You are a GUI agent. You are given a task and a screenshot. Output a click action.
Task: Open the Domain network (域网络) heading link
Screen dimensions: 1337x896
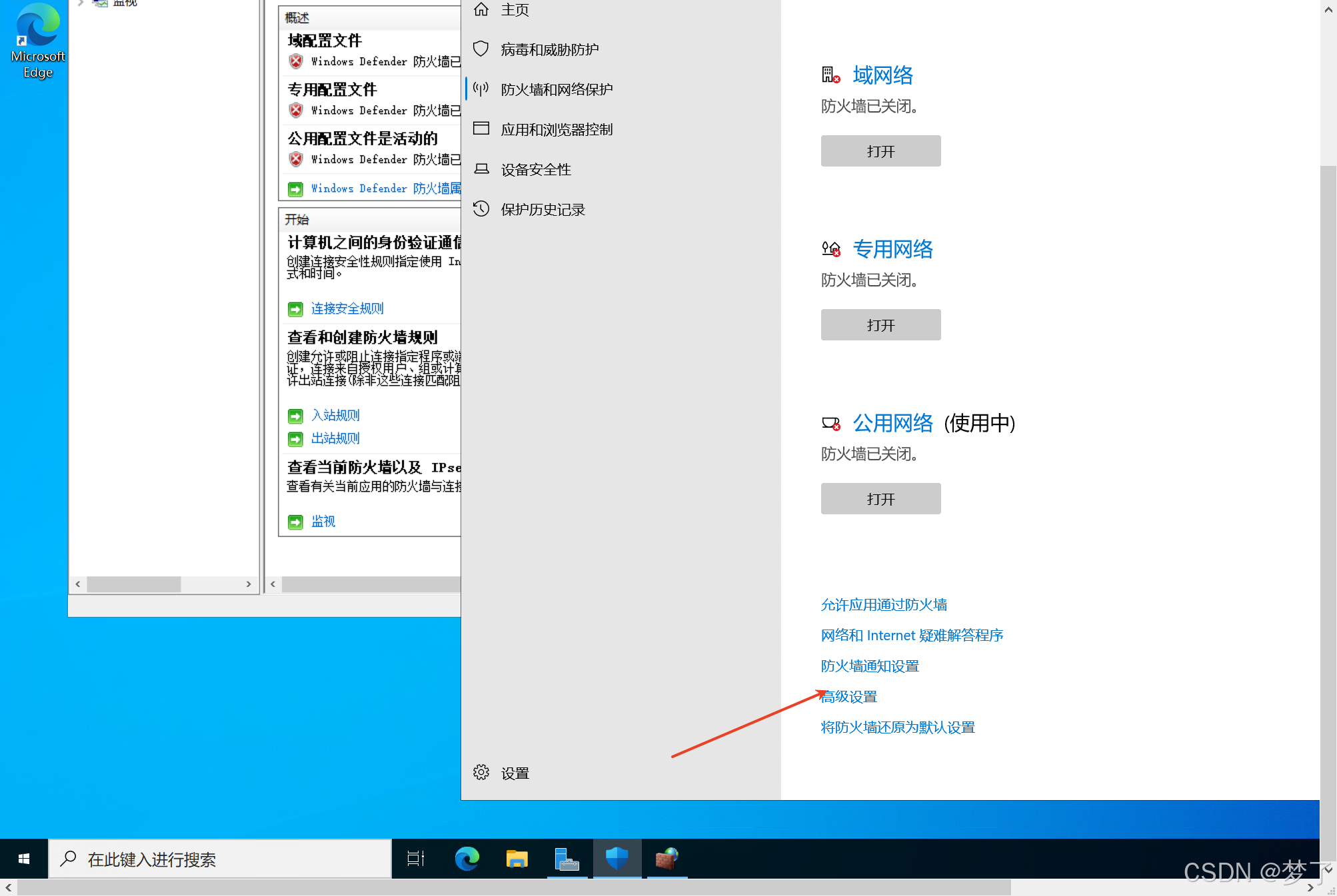[882, 75]
